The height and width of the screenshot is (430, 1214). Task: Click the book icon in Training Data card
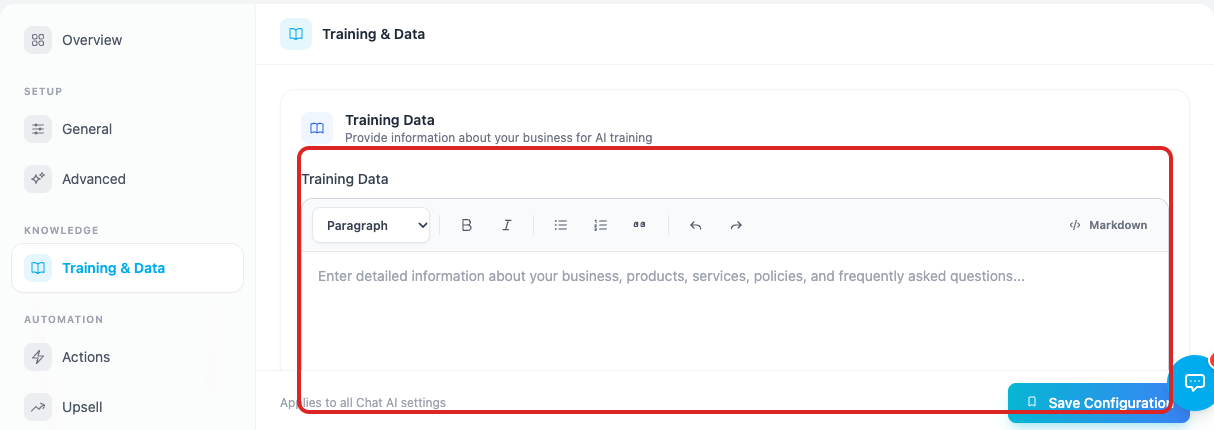point(317,128)
